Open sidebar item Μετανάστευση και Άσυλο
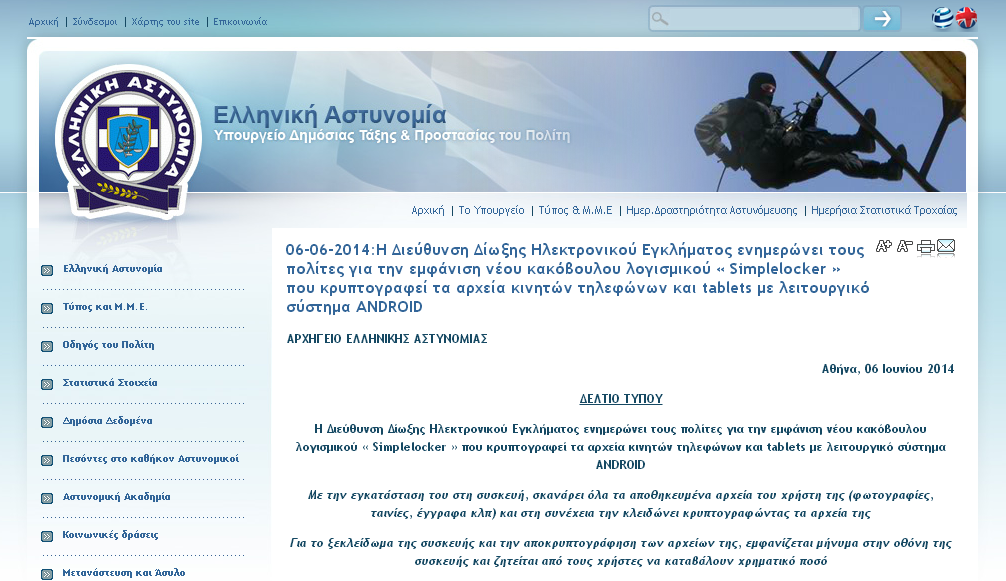The height and width of the screenshot is (581, 1006). 124,573
